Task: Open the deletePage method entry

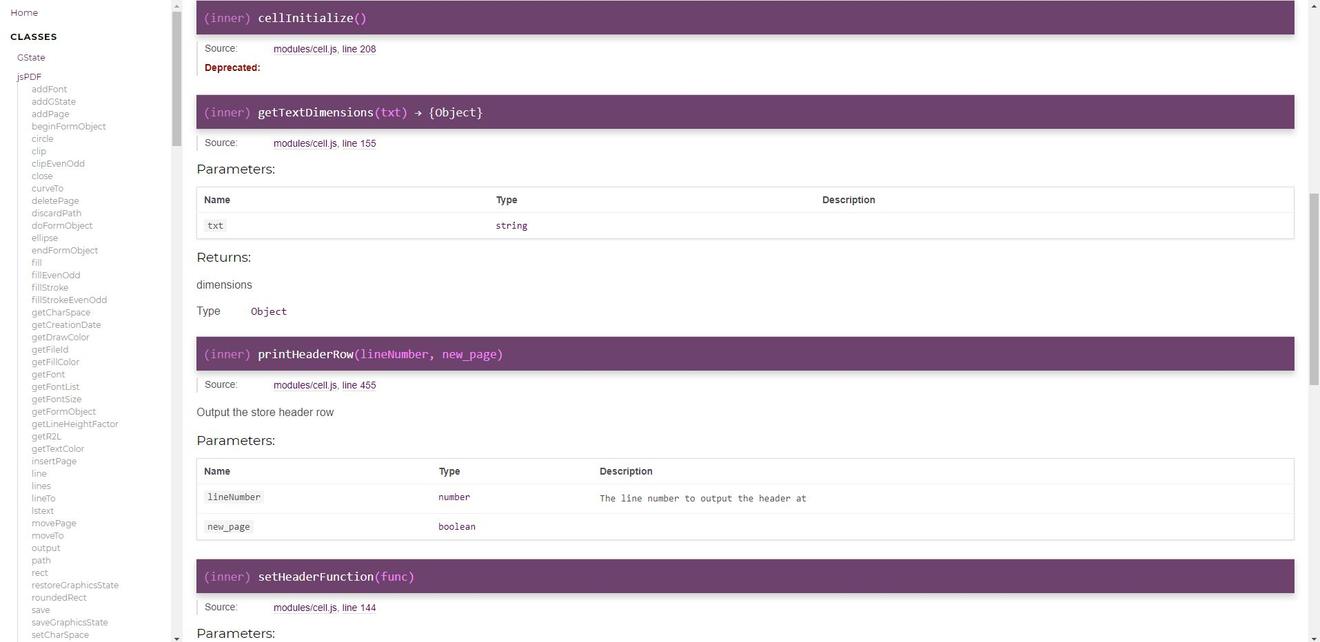Action: point(55,201)
